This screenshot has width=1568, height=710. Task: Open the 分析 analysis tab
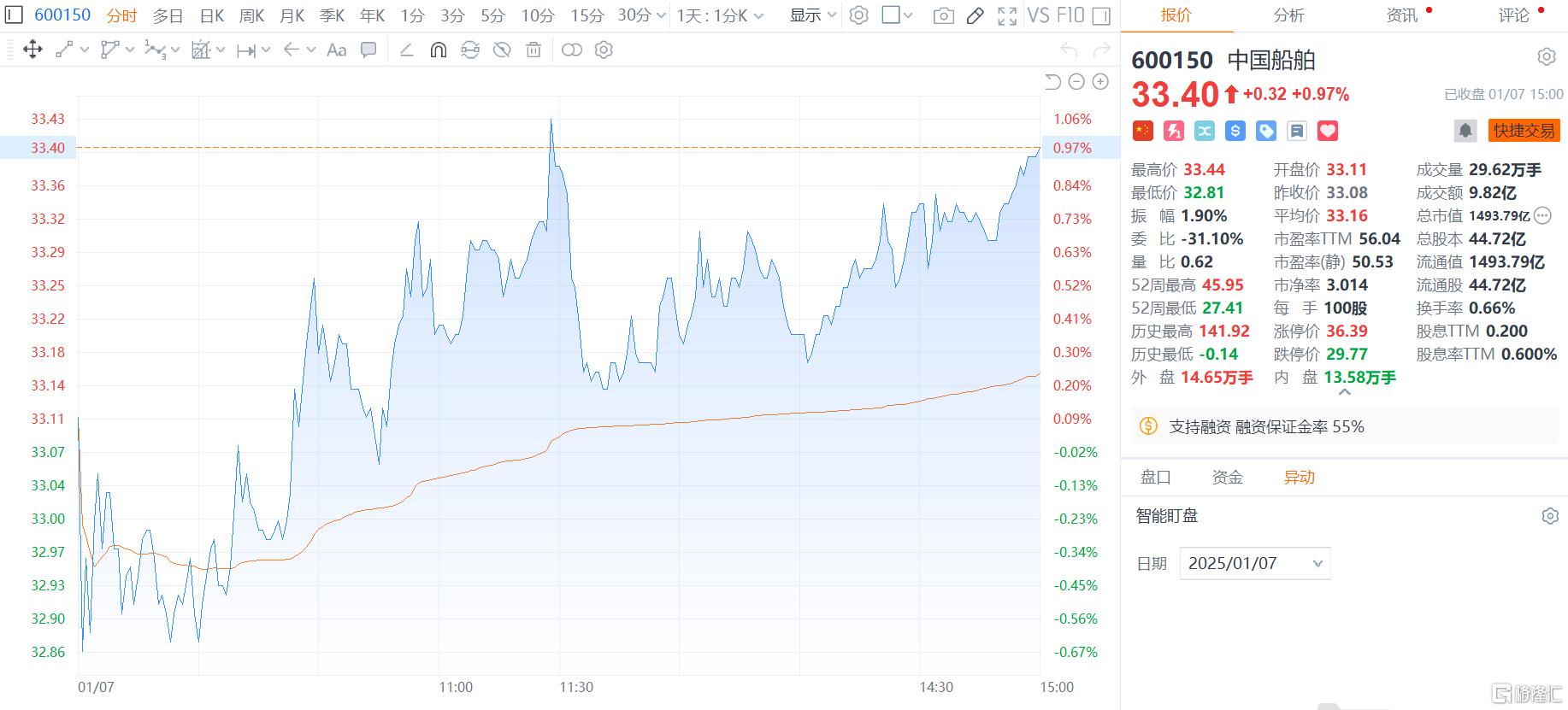1288,15
